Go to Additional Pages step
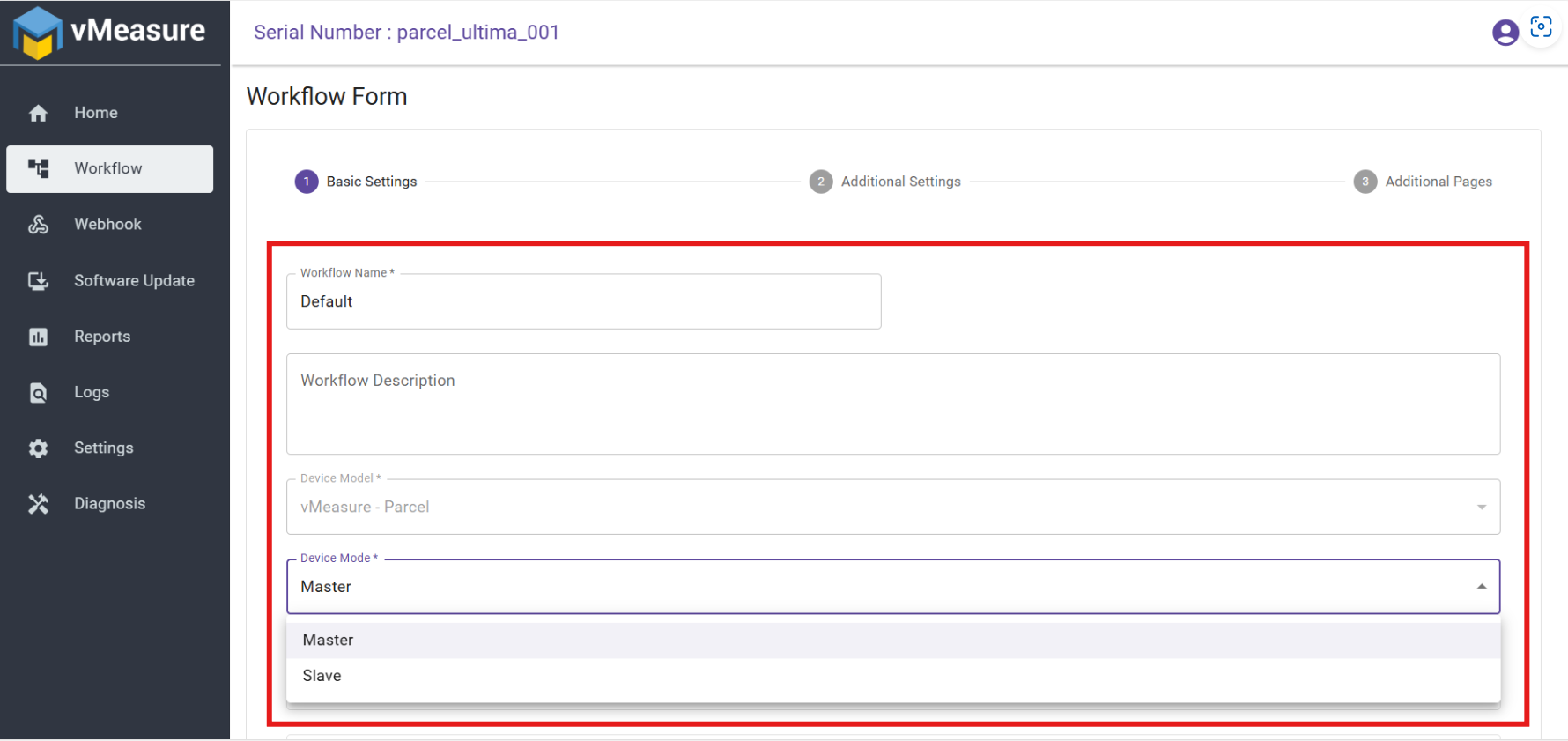Viewport: 1568px width, 741px height. tap(1438, 182)
